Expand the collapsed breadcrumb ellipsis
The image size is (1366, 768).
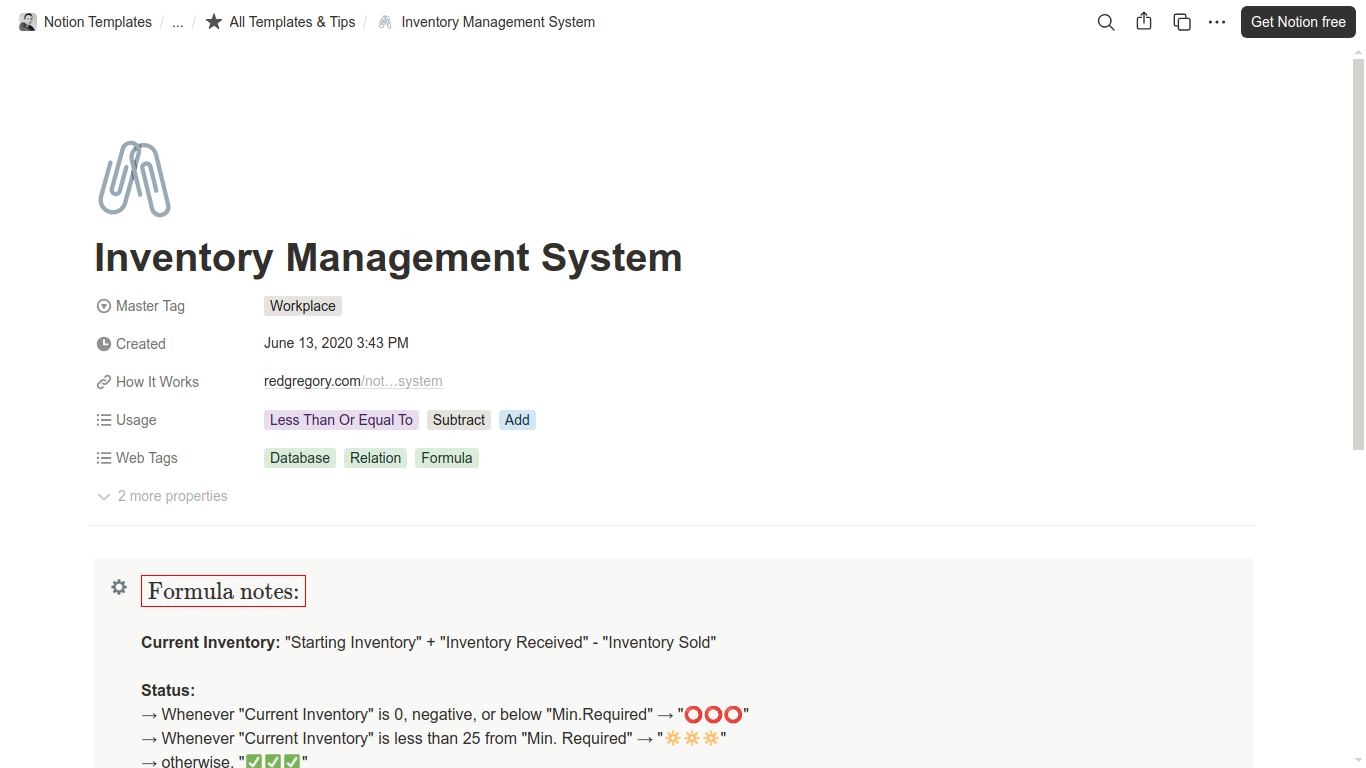coord(178,22)
